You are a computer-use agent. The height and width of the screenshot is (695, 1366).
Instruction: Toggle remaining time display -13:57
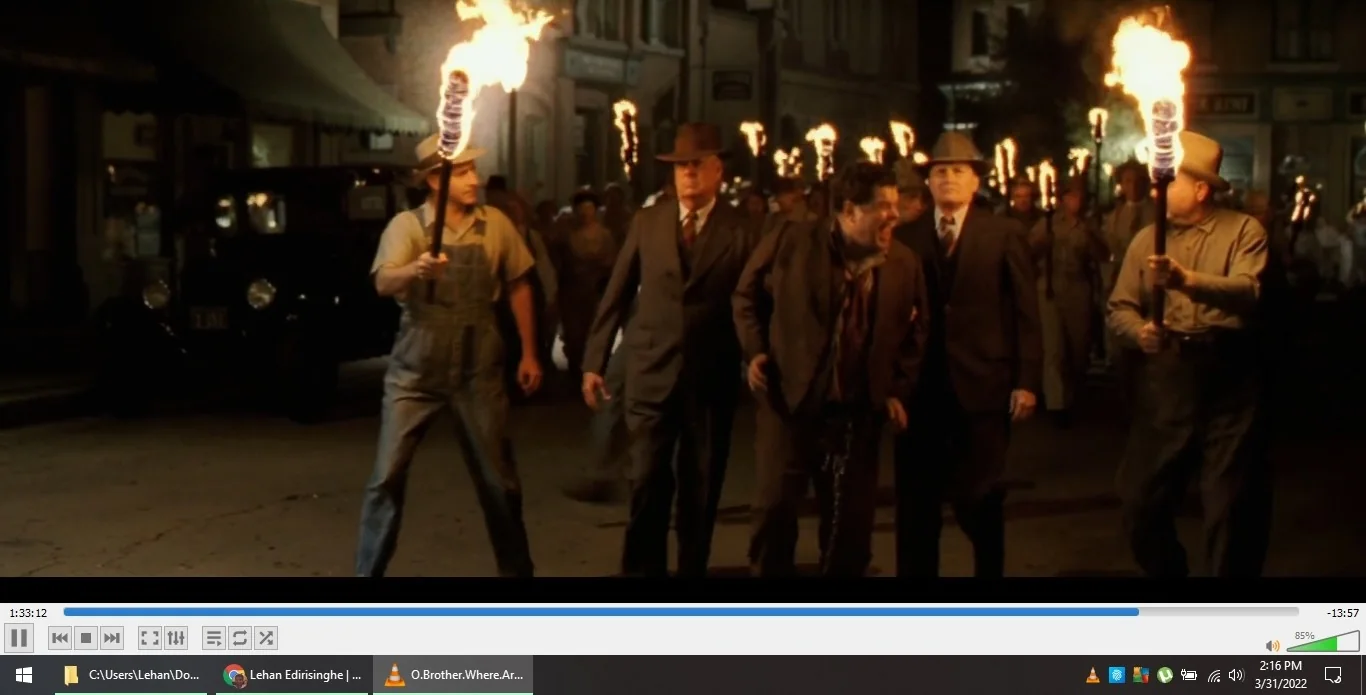(1342, 613)
